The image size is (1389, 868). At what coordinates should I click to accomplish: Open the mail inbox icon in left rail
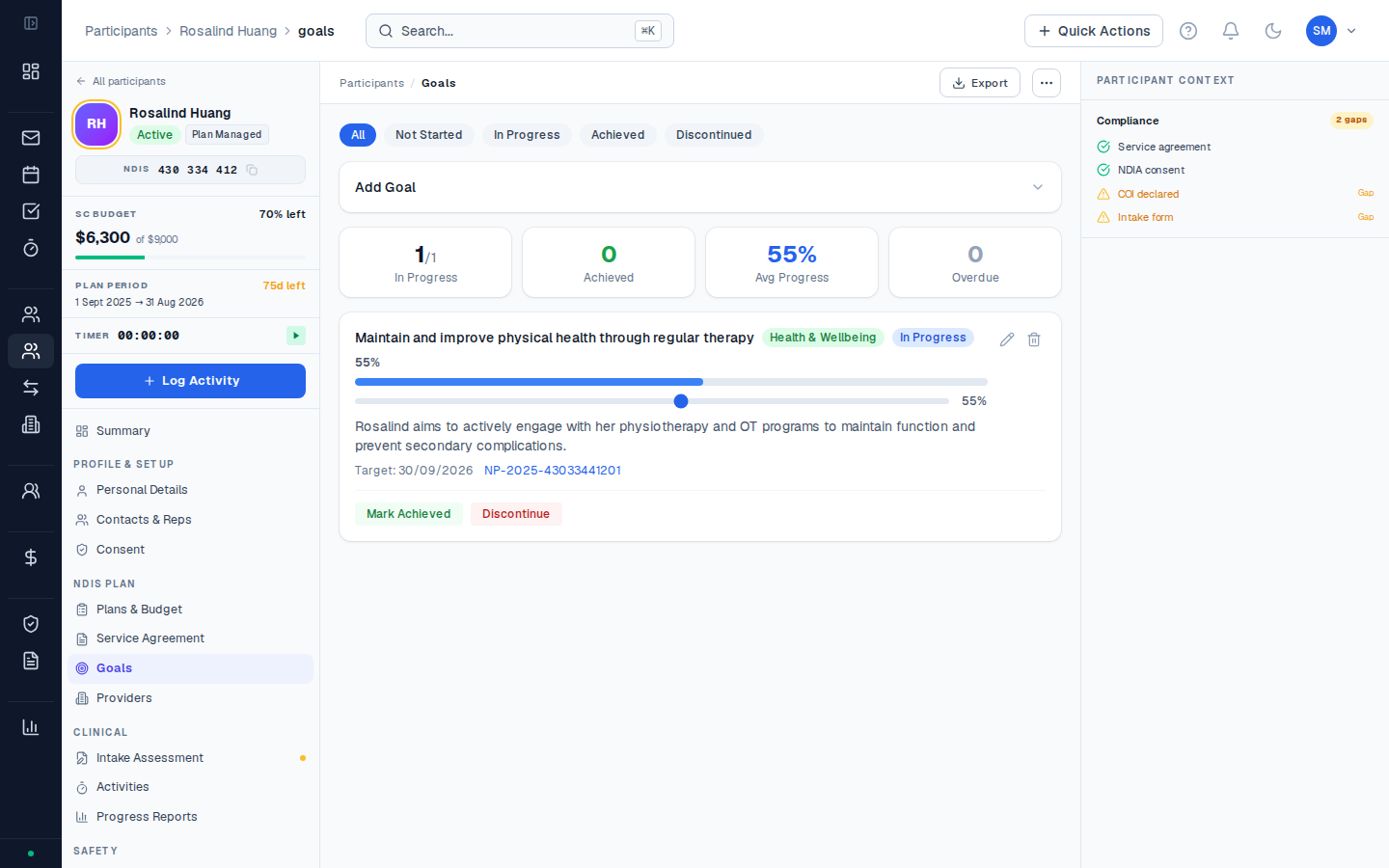31,138
